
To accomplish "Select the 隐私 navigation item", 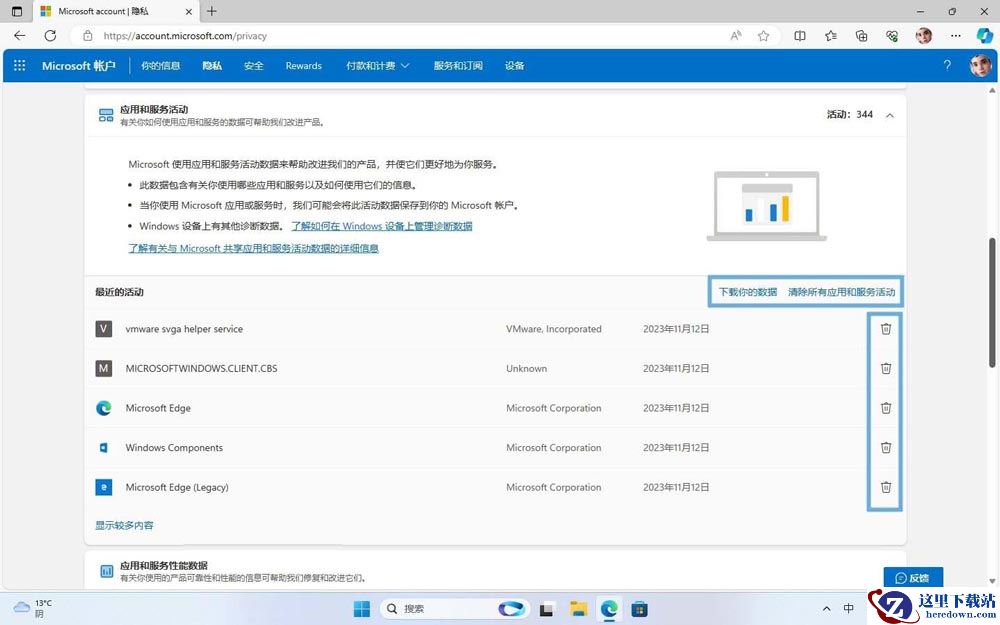I will click(x=212, y=66).
